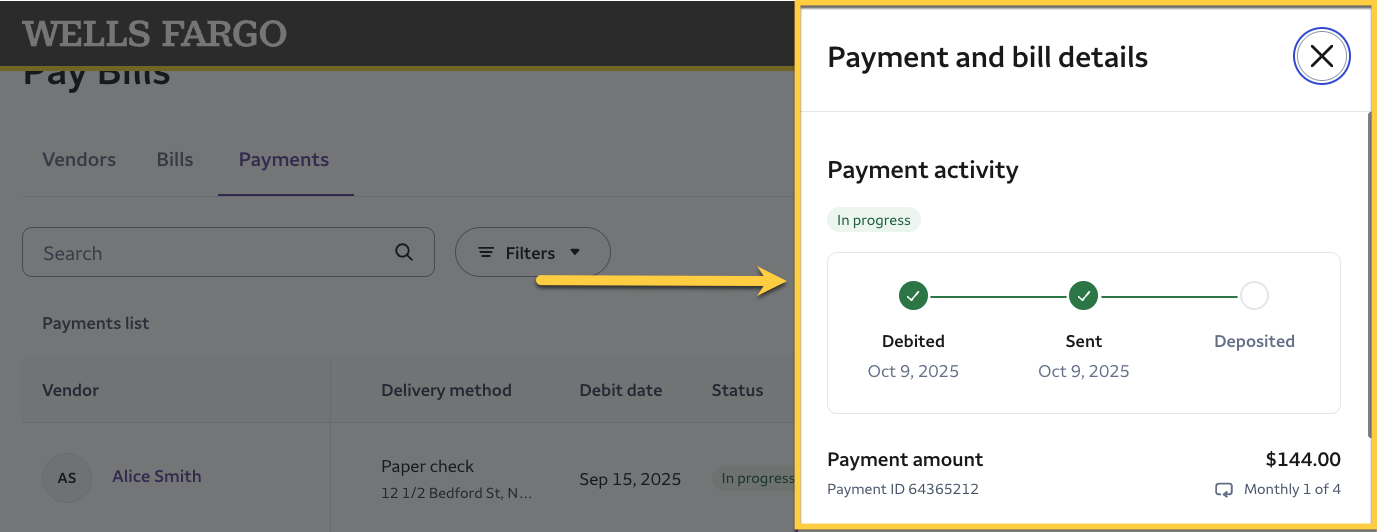Open Alice Smith vendor link
Image resolution: width=1377 pixels, height=532 pixels.
point(157,476)
